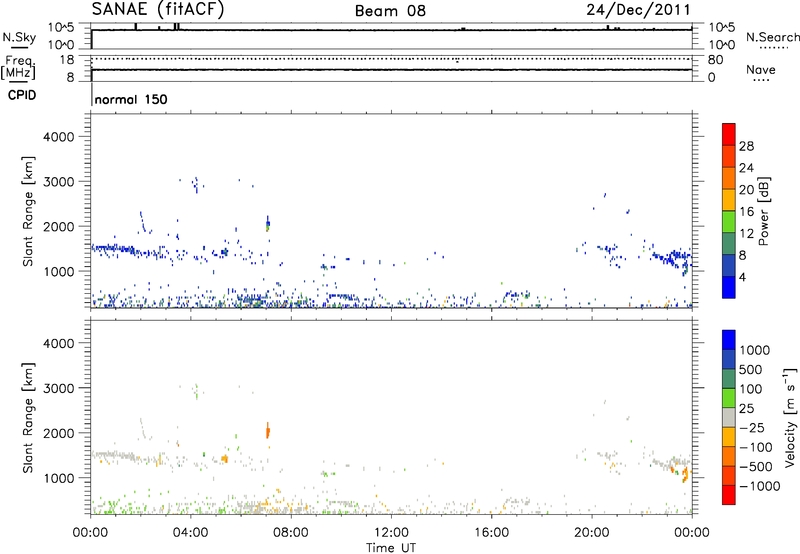This screenshot has width=800, height=554.
Task: Click the orange velocity patch near 23:45 at 1000 km
Action: pos(685,475)
